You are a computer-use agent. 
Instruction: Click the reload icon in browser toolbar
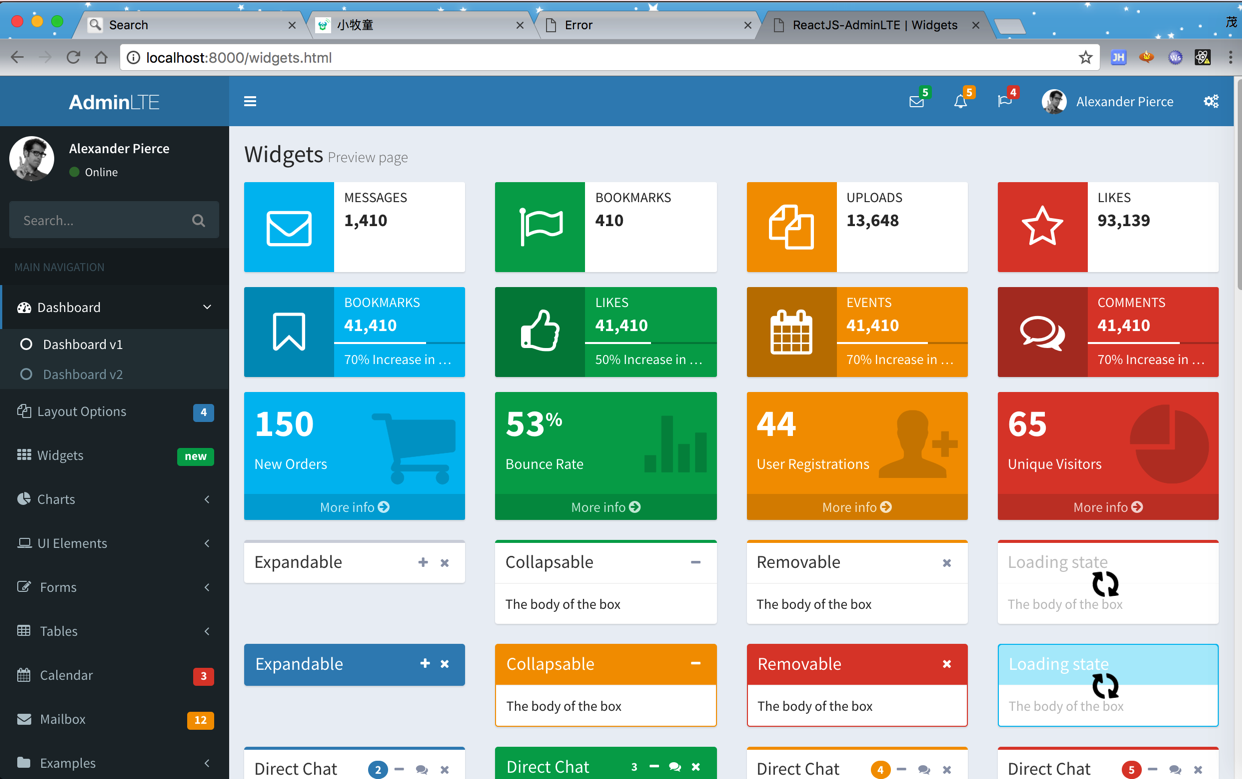tap(73, 57)
